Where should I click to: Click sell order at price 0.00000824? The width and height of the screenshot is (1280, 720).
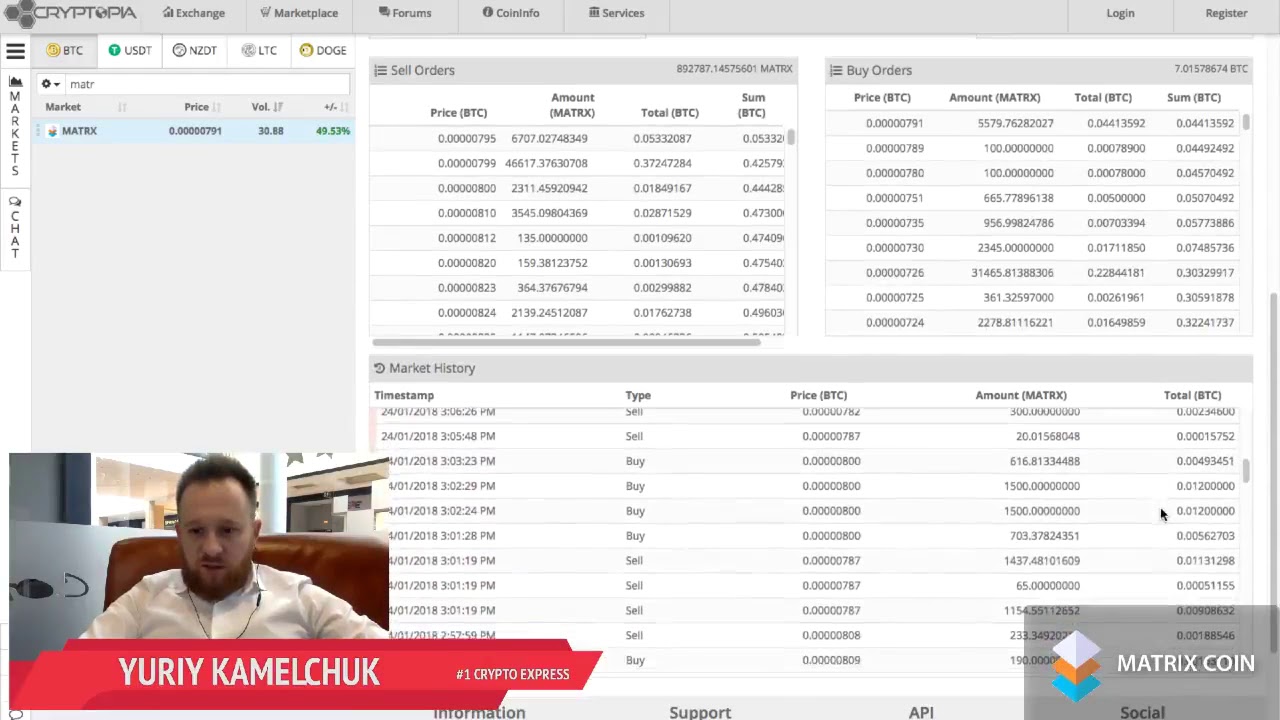tap(577, 312)
